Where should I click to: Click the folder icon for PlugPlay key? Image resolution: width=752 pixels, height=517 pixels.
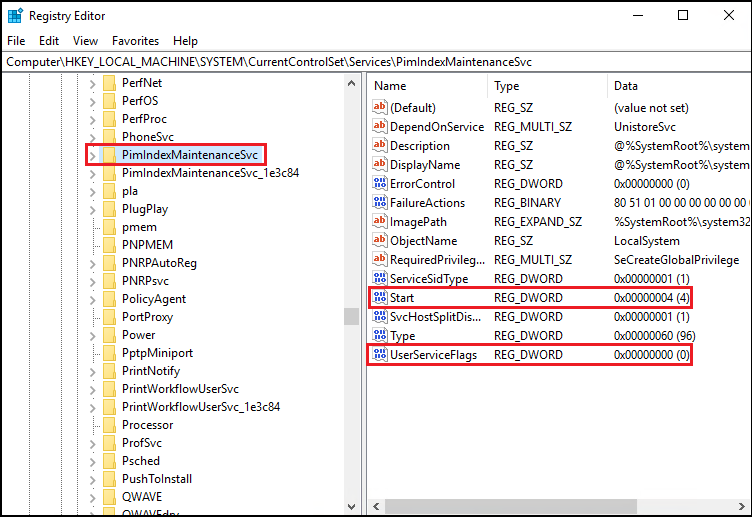pos(109,209)
